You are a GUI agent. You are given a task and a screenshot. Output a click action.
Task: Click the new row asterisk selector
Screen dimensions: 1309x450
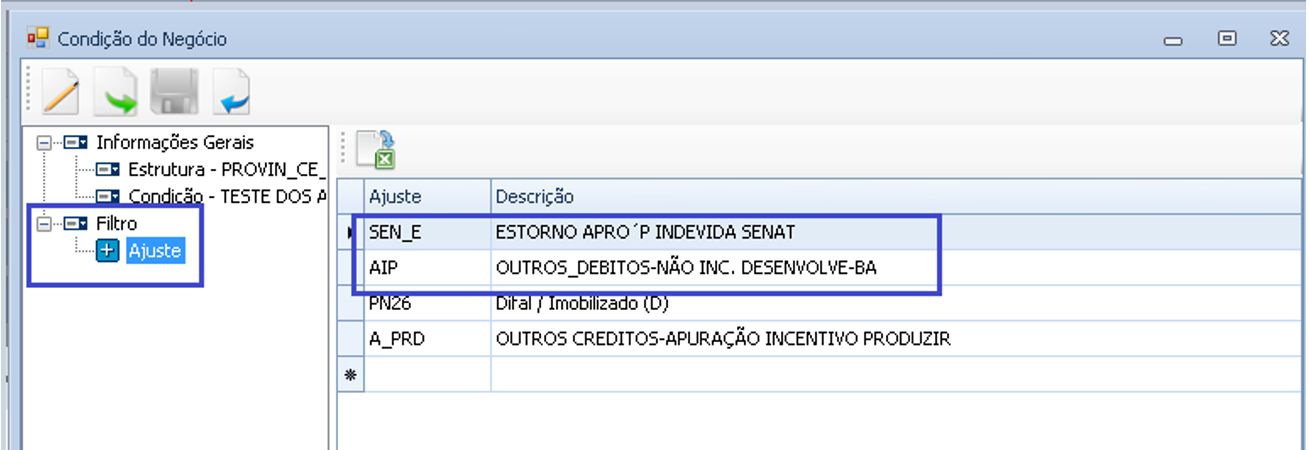[350, 374]
